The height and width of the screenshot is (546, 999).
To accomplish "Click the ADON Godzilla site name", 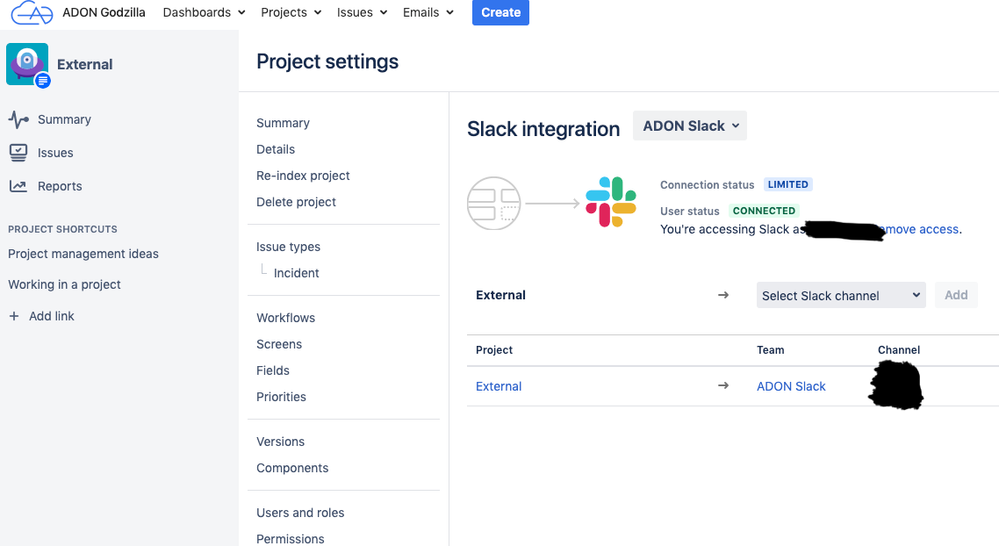I will tap(104, 12).
